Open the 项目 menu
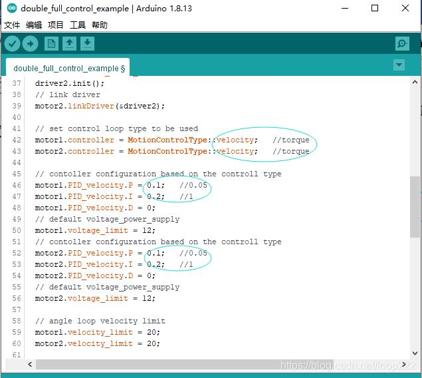The height and width of the screenshot is (378, 422). click(55, 25)
